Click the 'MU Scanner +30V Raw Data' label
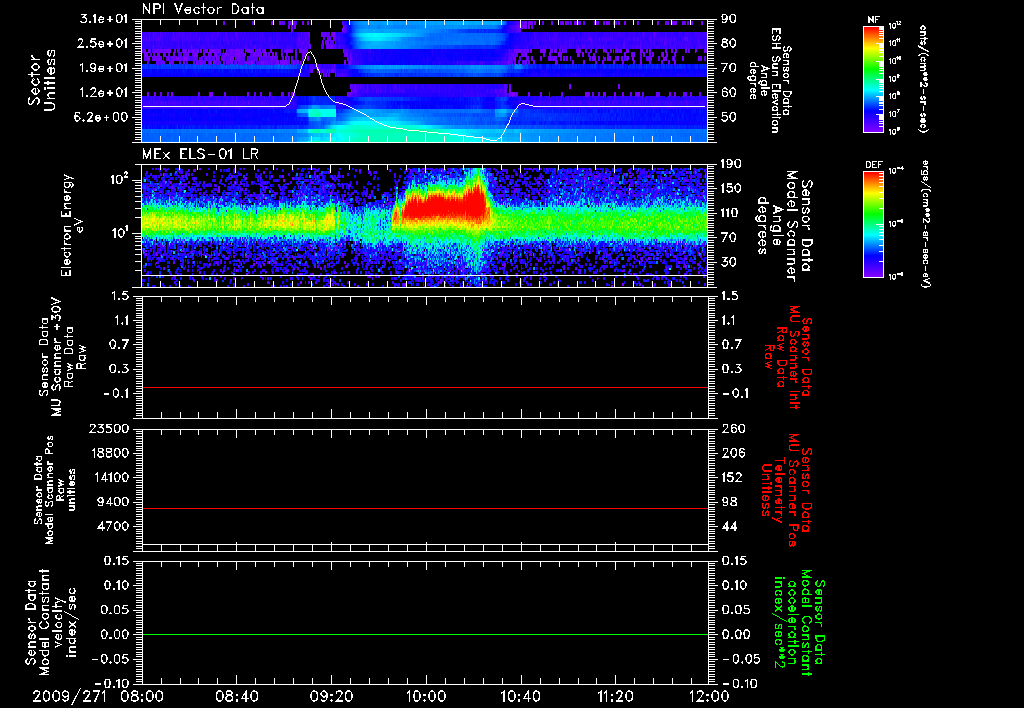The height and width of the screenshot is (708, 1024). click(x=63, y=357)
